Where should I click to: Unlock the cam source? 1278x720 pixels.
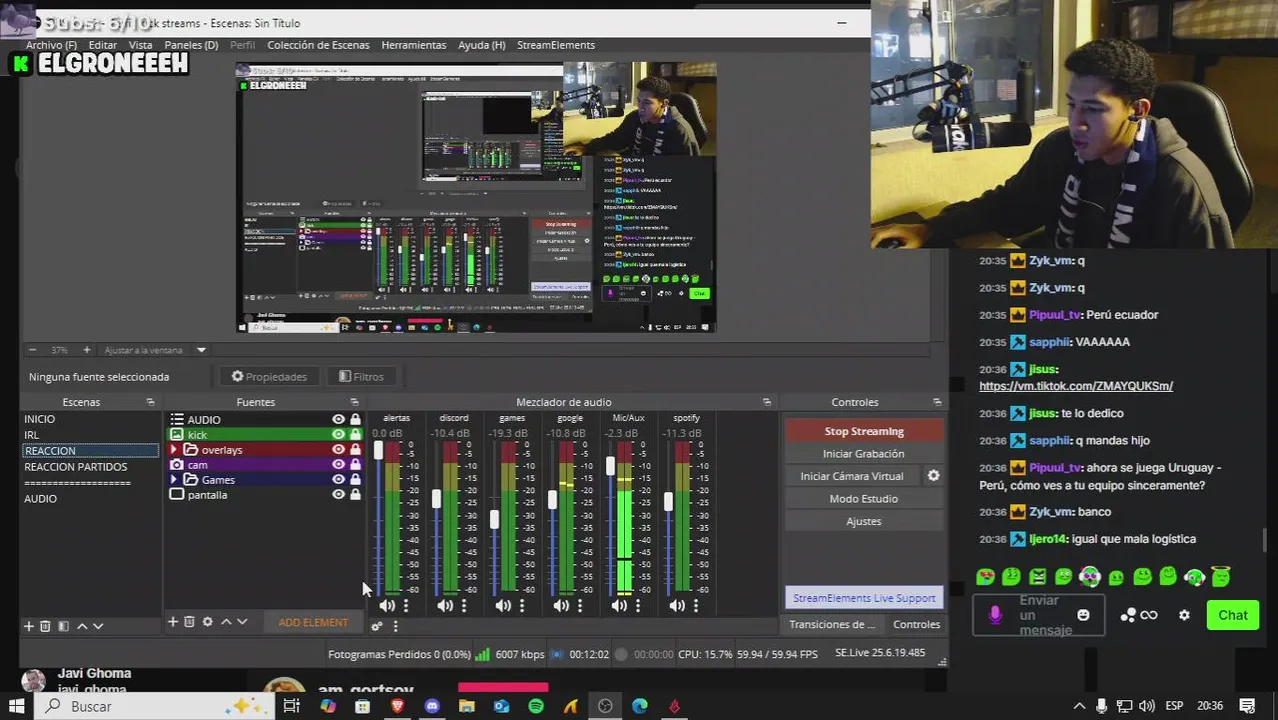tap(355, 465)
